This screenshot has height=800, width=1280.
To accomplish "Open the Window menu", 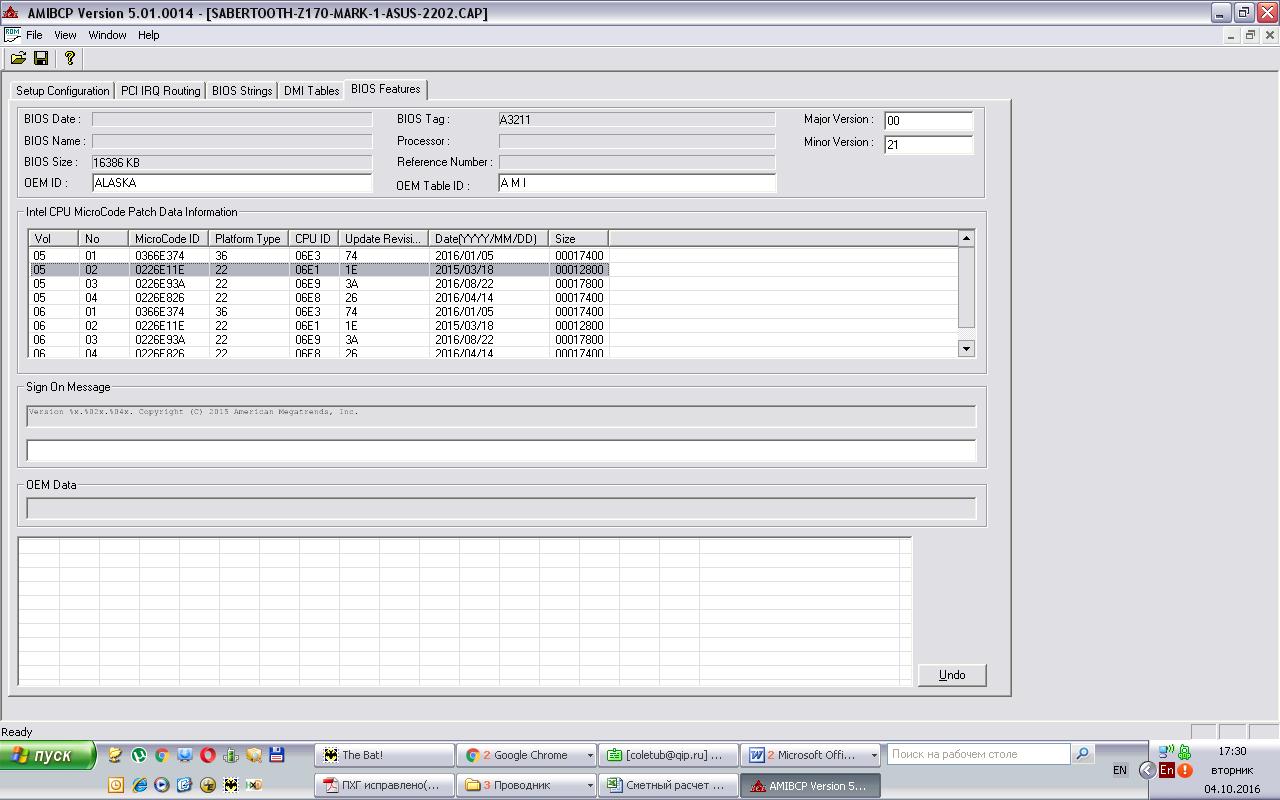I will (x=107, y=35).
